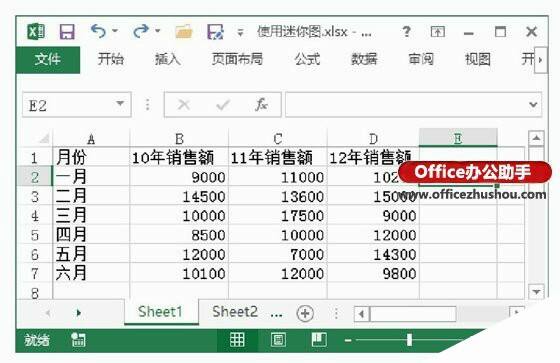Open Insert Function fx dialog

click(x=261, y=104)
